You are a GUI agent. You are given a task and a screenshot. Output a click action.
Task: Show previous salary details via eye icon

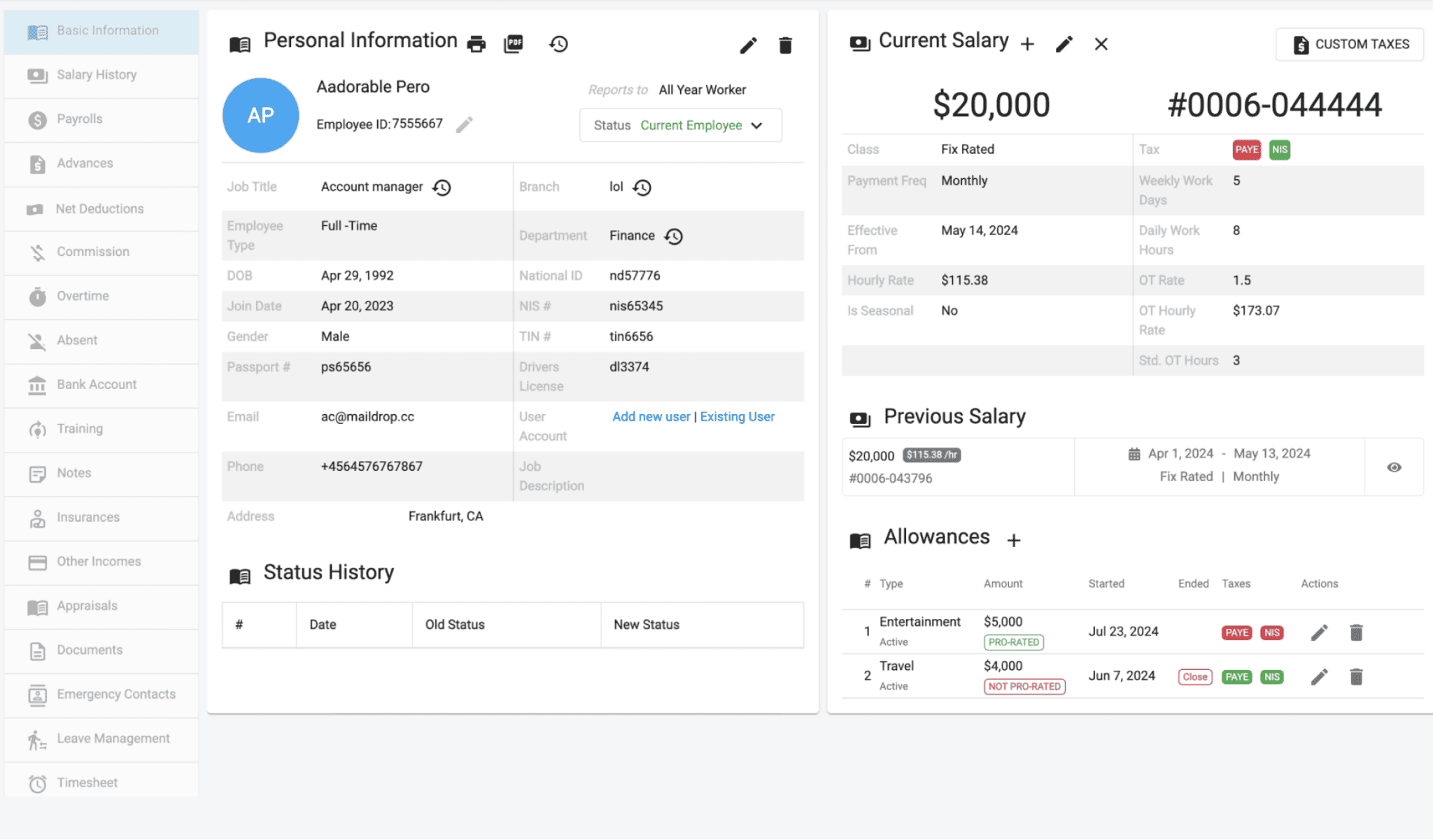1395,467
